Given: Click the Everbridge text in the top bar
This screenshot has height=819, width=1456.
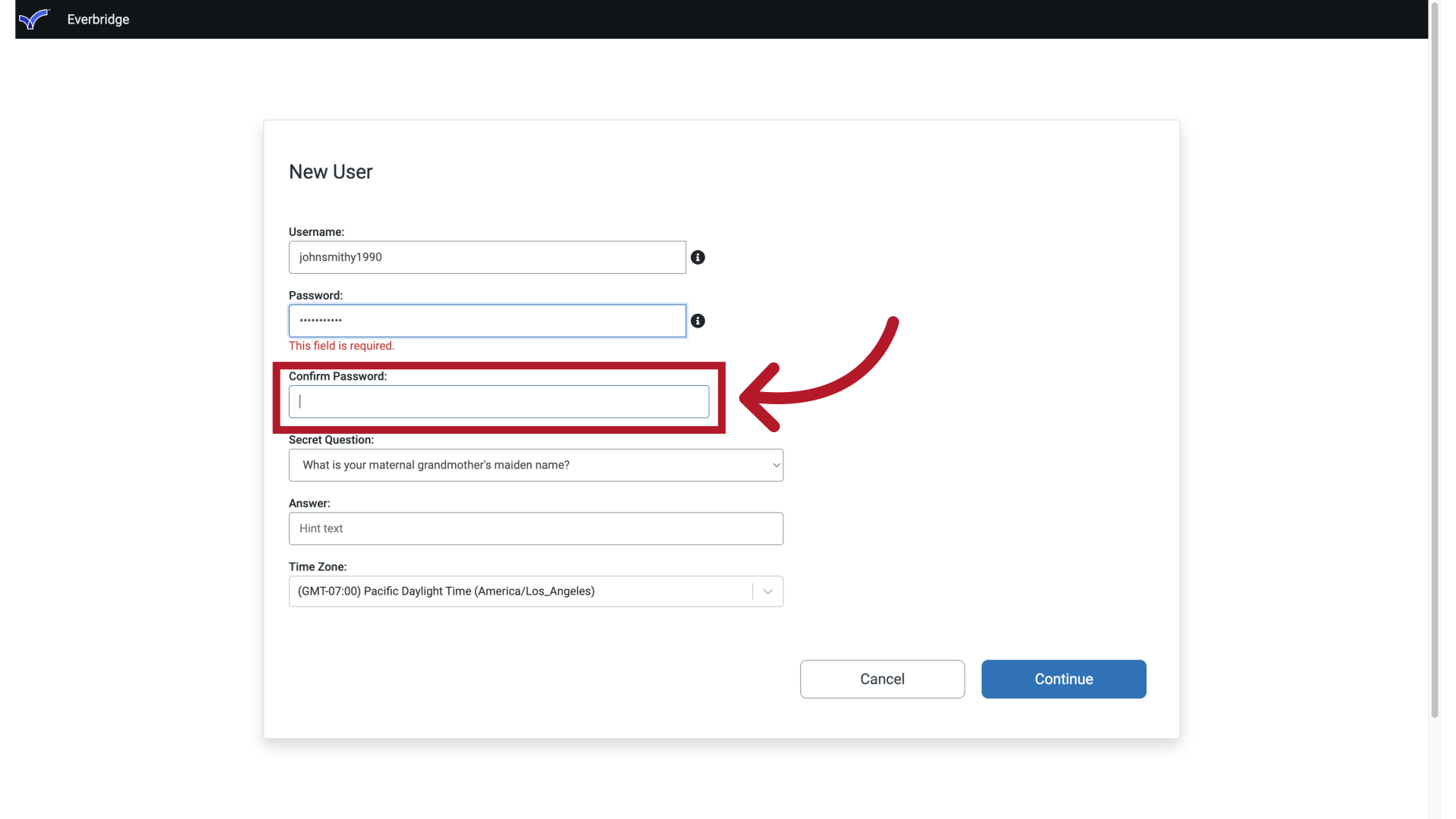Looking at the screenshot, I should (98, 19).
